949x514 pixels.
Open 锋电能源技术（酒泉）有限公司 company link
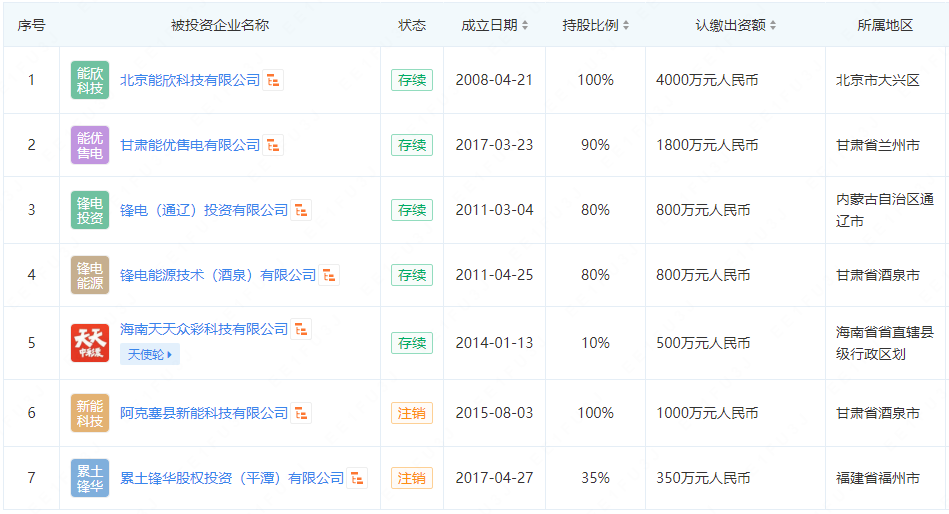point(218,275)
